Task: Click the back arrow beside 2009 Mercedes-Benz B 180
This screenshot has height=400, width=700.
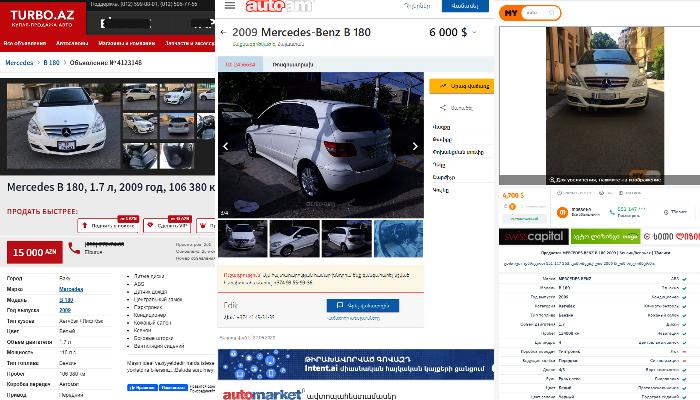Action: (223, 32)
